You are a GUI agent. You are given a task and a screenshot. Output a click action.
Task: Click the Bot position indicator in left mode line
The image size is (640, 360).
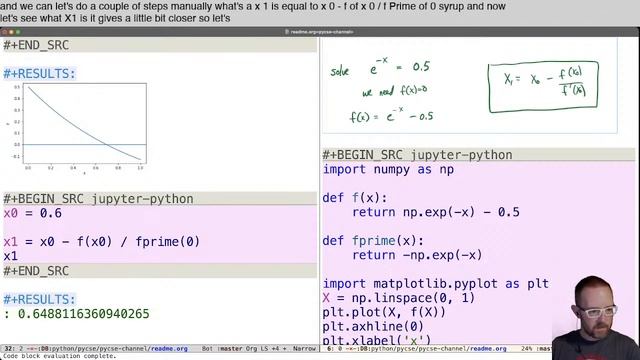pyautogui.click(x=207, y=349)
